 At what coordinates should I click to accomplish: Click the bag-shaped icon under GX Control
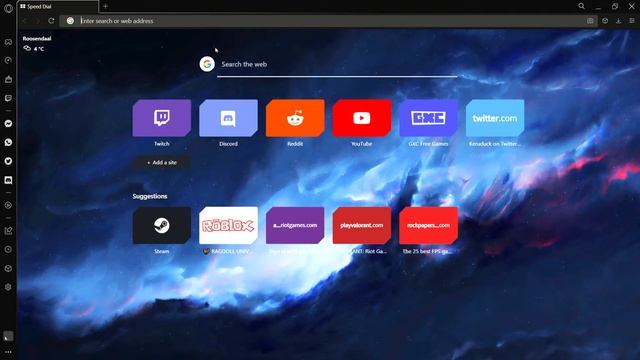coord(8,79)
